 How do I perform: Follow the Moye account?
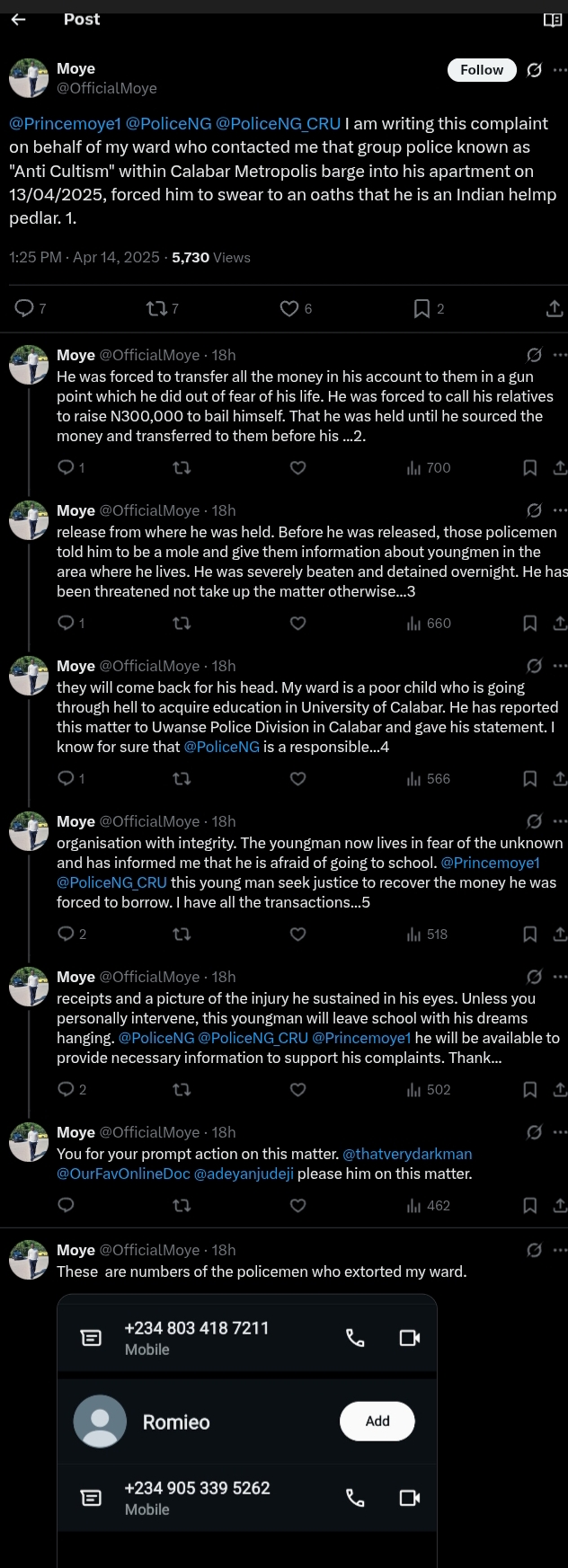pos(482,70)
